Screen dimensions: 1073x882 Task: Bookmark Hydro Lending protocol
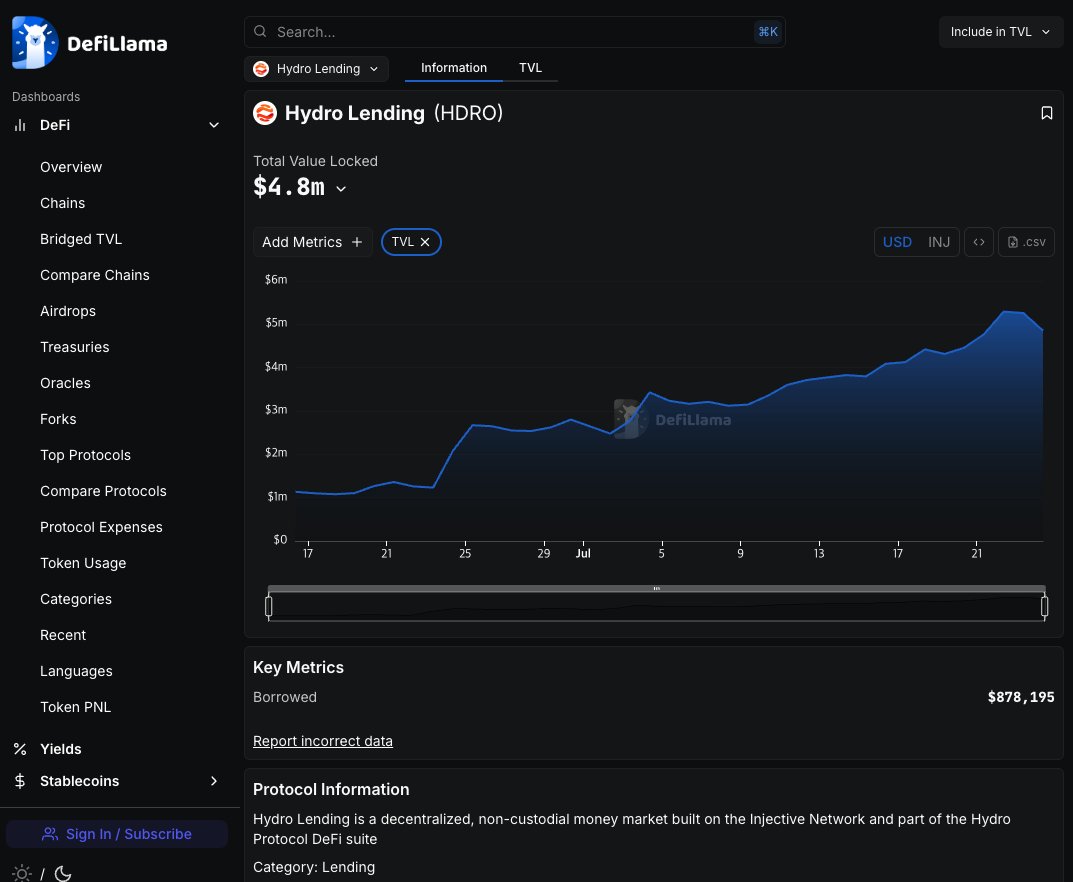[1046, 113]
